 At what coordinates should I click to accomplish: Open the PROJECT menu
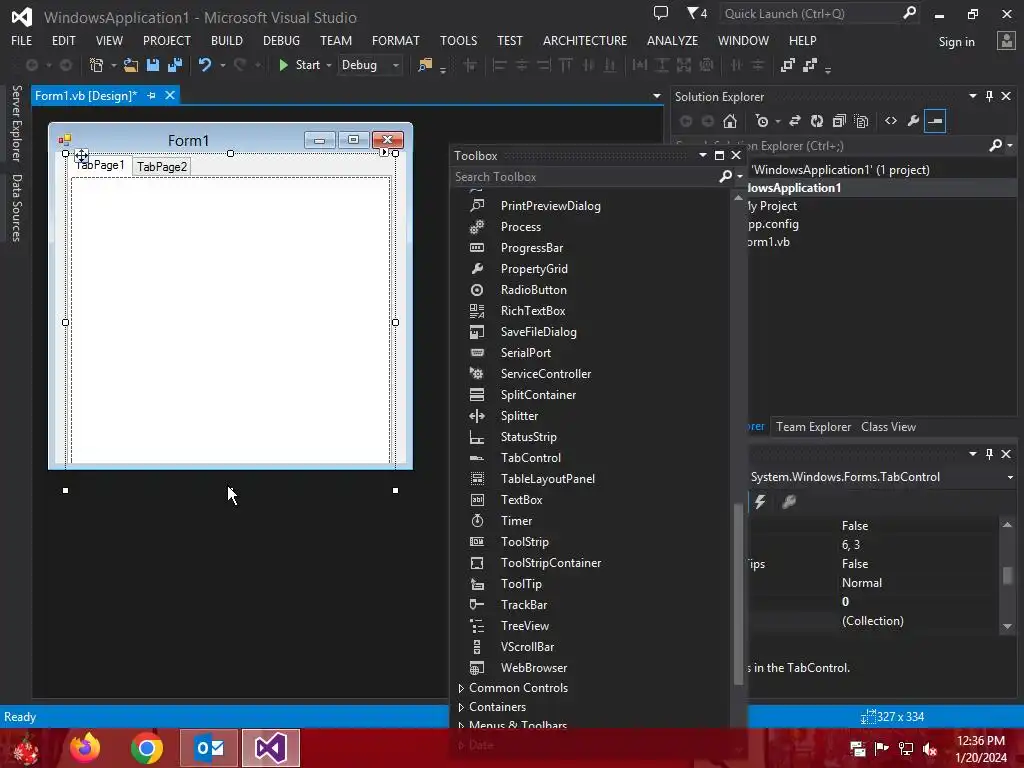(x=167, y=40)
